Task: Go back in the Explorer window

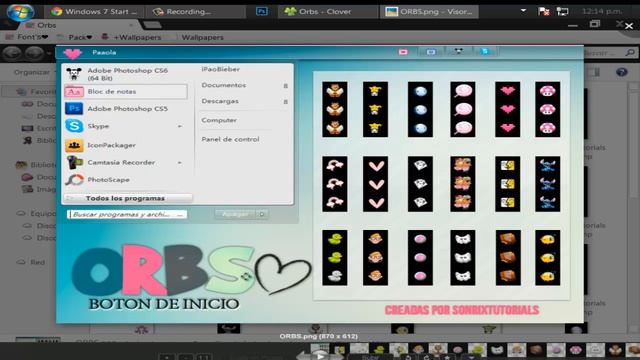Action: pyautogui.click(x=13, y=53)
